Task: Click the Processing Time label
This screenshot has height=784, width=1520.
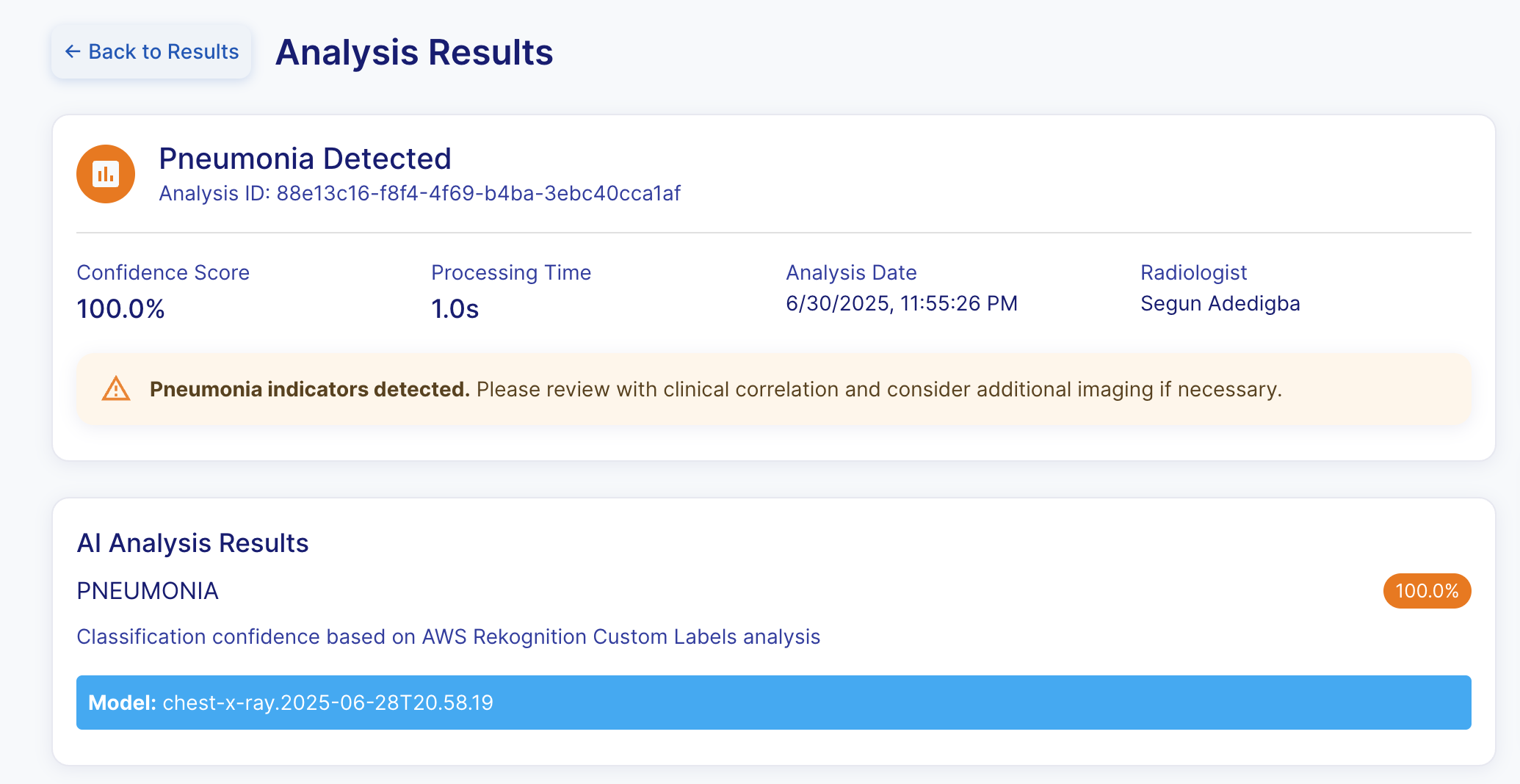Action: pyautogui.click(x=511, y=272)
